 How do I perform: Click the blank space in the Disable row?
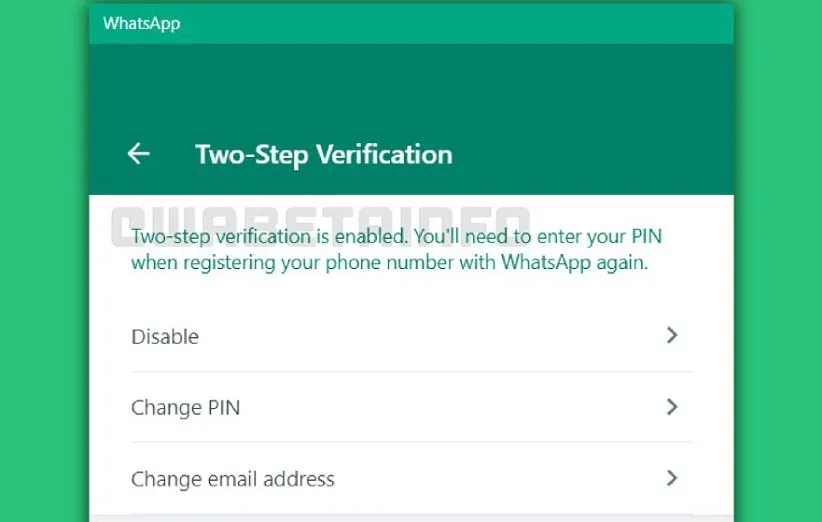(x=420, y=337)
